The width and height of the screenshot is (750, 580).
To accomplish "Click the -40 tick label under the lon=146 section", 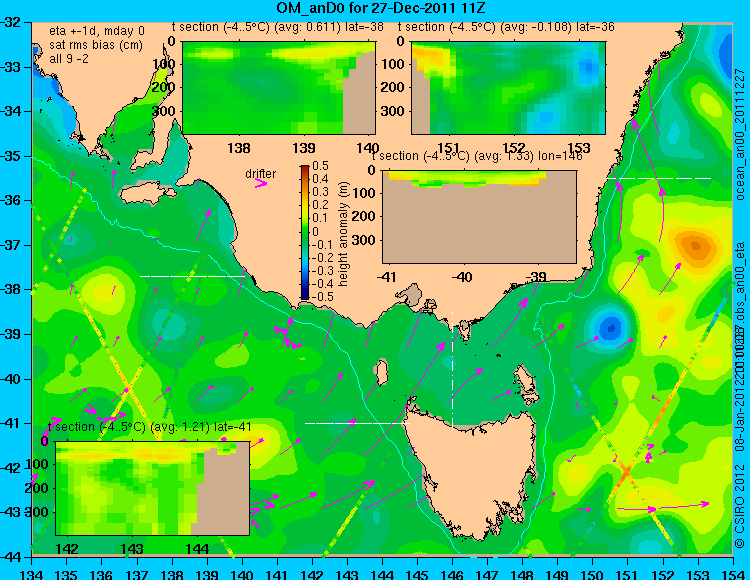I will click(x=463, y=277).
